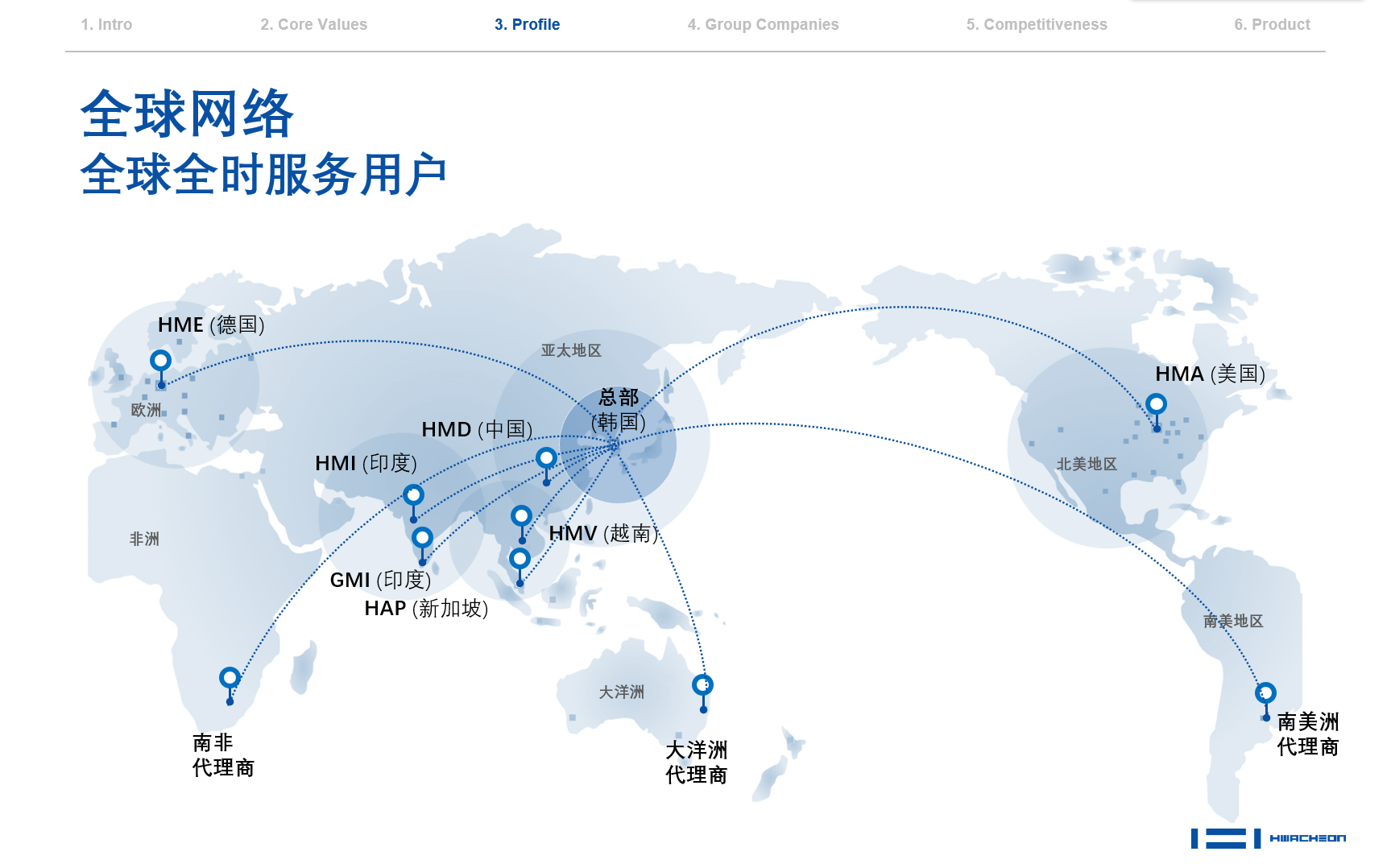Switch to the 2. Core Values tab

click(313, 24)
